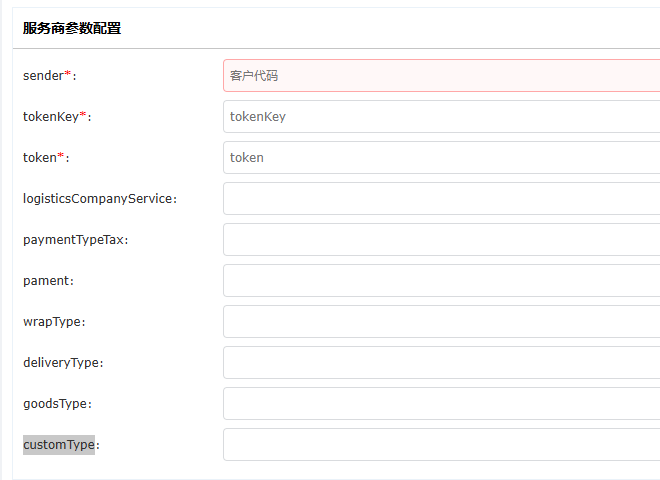Select the pament label text
The height and width of the screenshot is (480, 660).
click(48, 280)
